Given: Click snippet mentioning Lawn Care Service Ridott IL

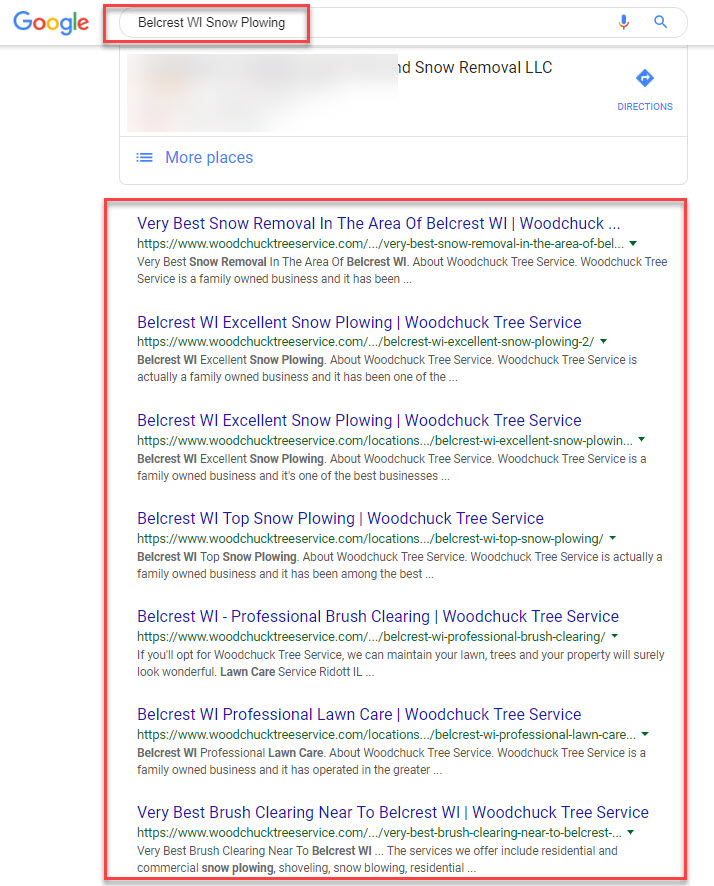Looking at the screenshot, I should click(x=400, y=663).
